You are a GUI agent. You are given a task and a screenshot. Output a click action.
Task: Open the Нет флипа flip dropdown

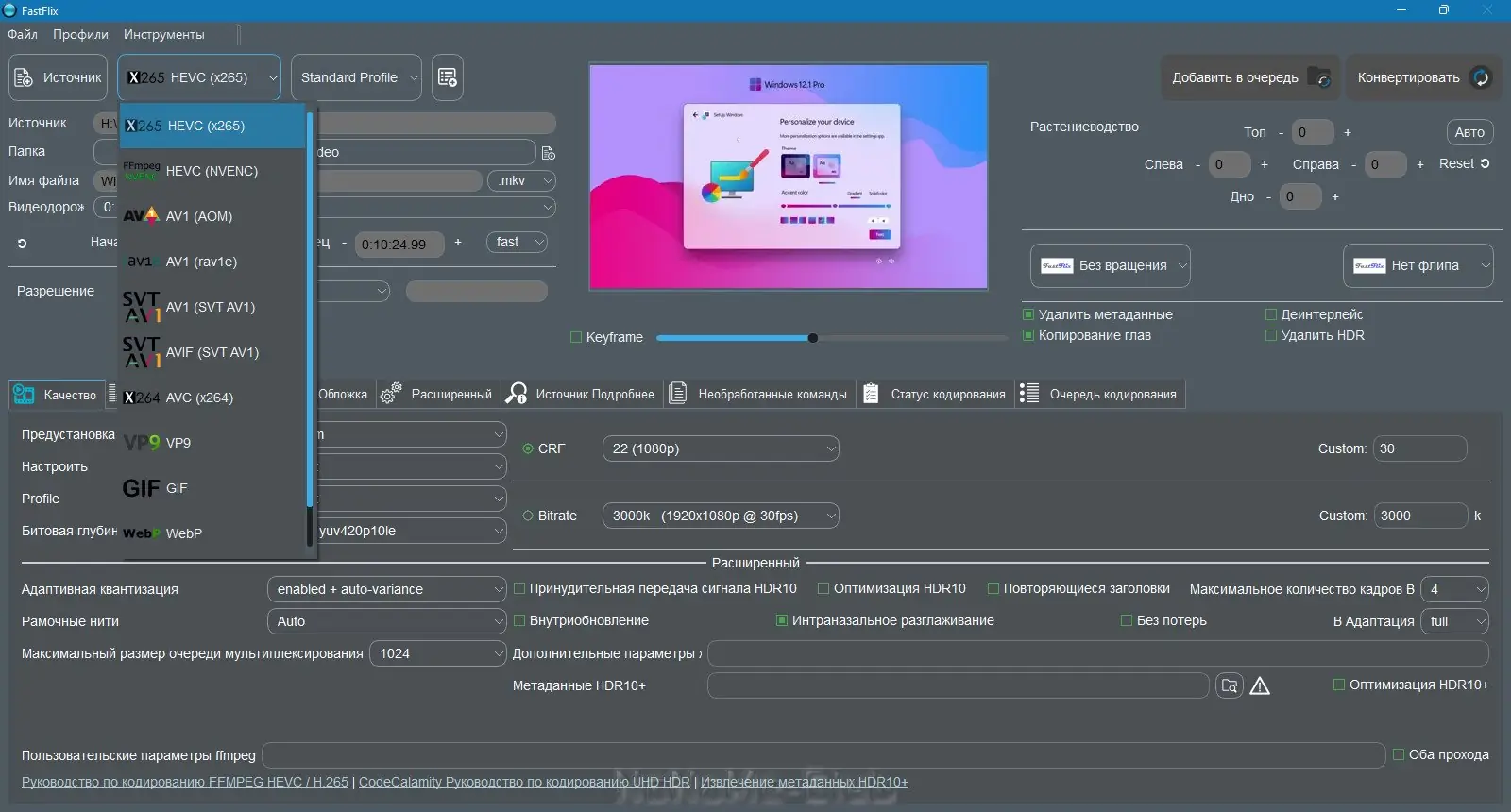click(1418, 265)
